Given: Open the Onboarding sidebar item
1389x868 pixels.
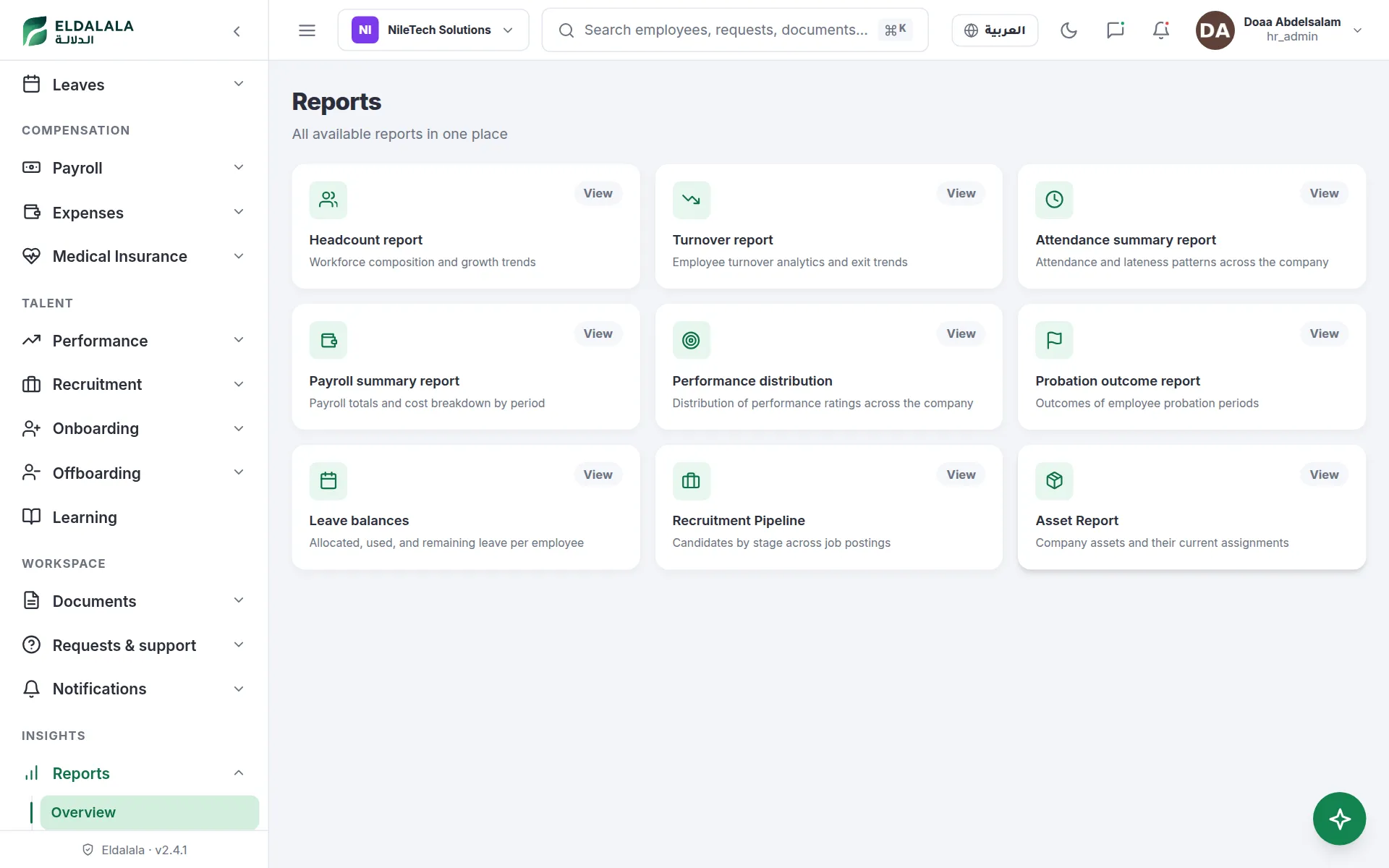Looking at the screenshot, I should pos(134,428).
